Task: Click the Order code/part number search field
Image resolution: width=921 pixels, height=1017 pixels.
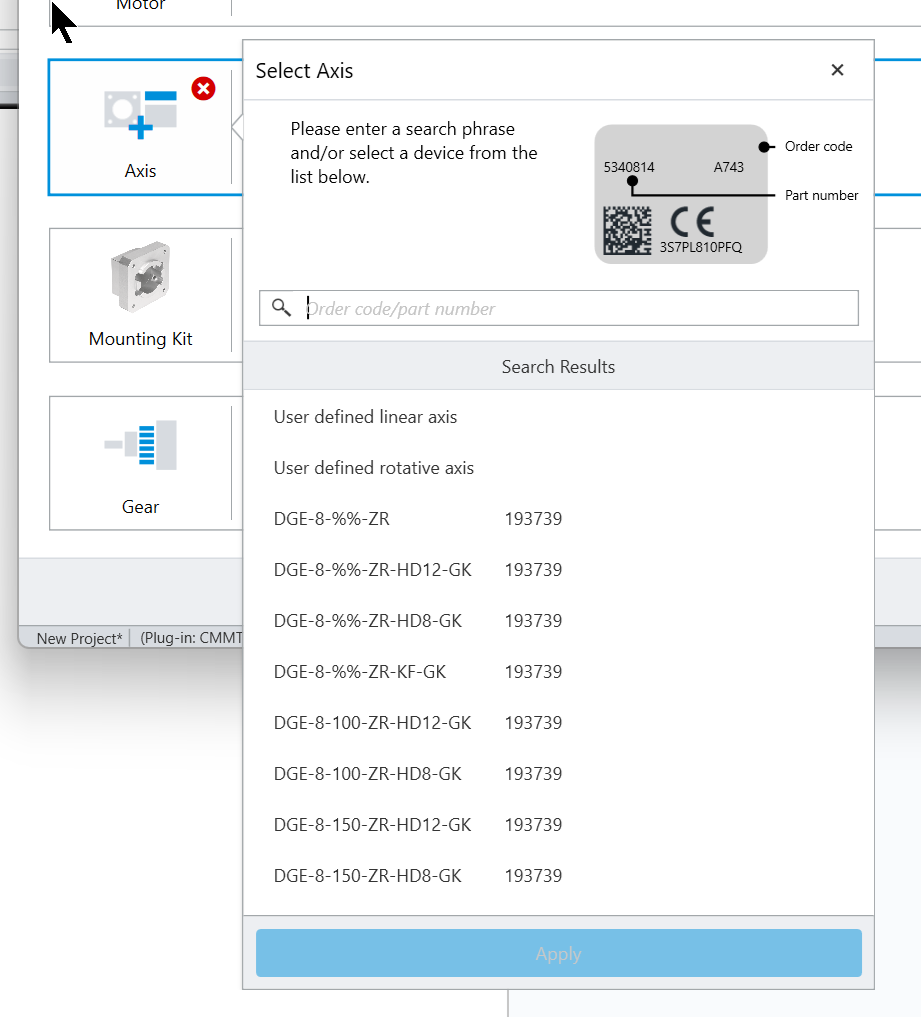Action: [559, 308]
